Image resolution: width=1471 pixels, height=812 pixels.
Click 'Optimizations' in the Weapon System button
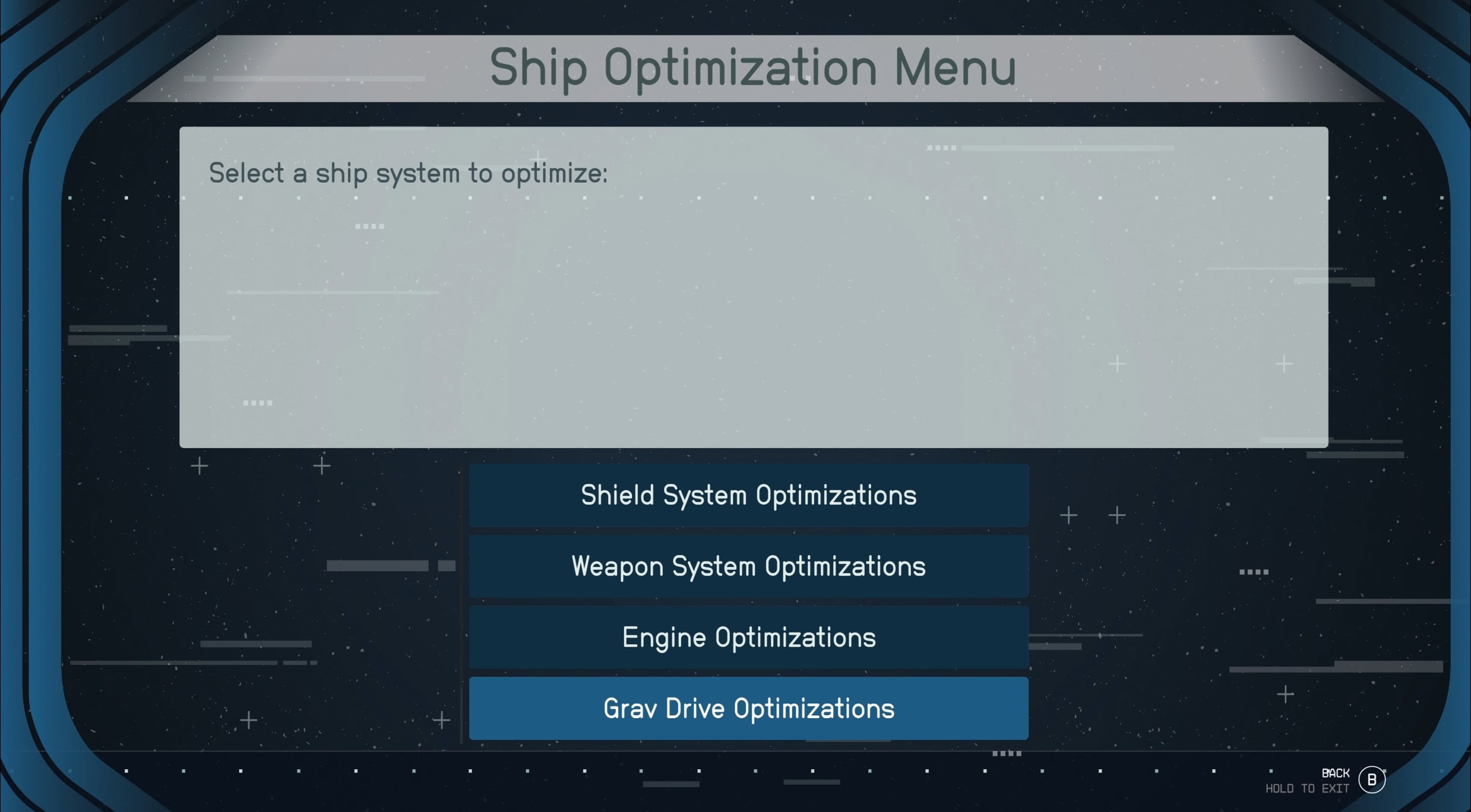coord(845,566)
